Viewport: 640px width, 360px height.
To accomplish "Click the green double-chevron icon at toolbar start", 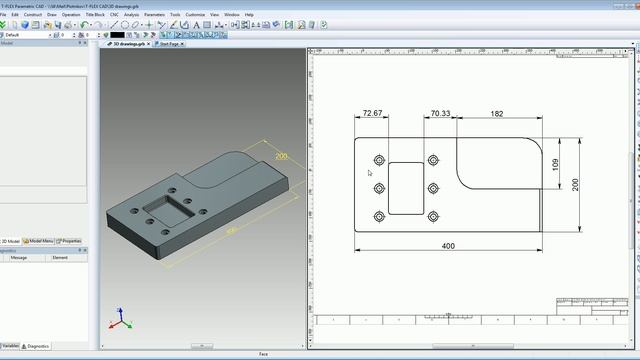I will tap(3, 25).
